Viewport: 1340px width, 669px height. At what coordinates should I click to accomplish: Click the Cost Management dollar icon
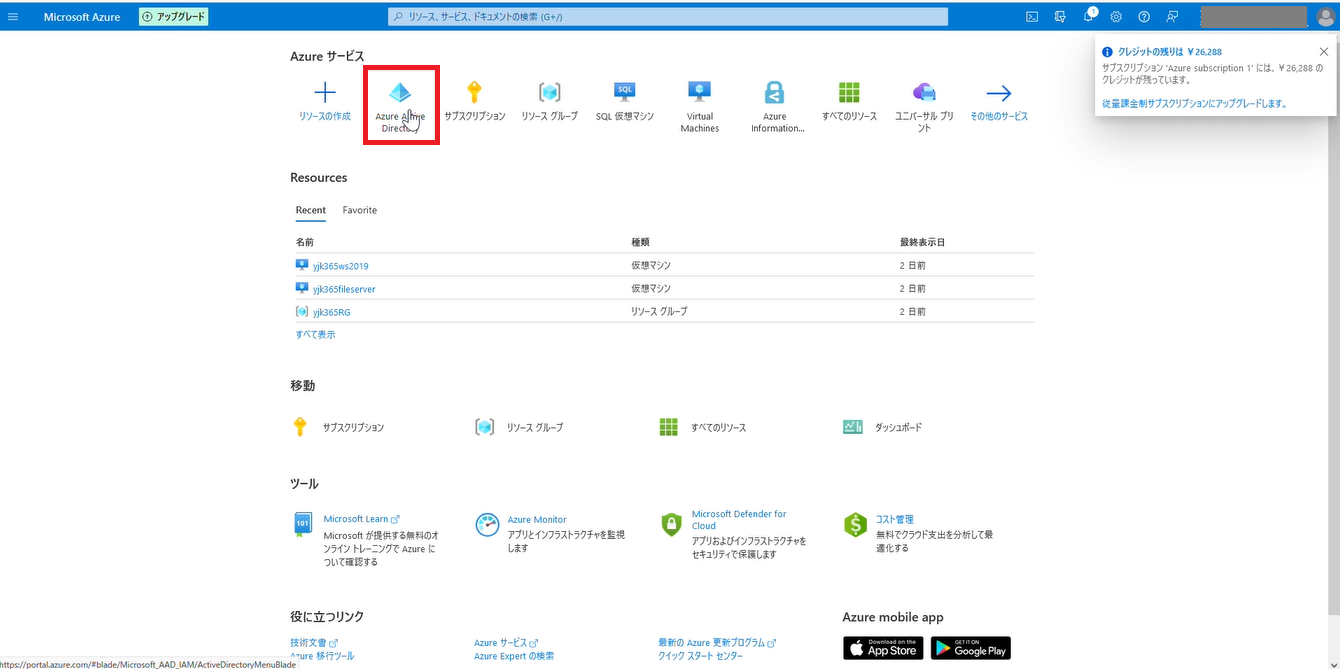(855, 524)
